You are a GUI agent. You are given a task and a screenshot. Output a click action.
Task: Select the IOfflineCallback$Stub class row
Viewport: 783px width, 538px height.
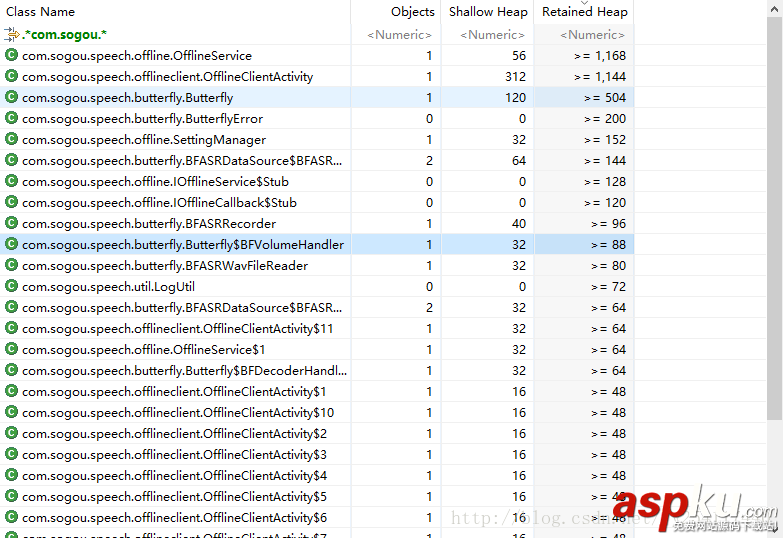[159, 203]
